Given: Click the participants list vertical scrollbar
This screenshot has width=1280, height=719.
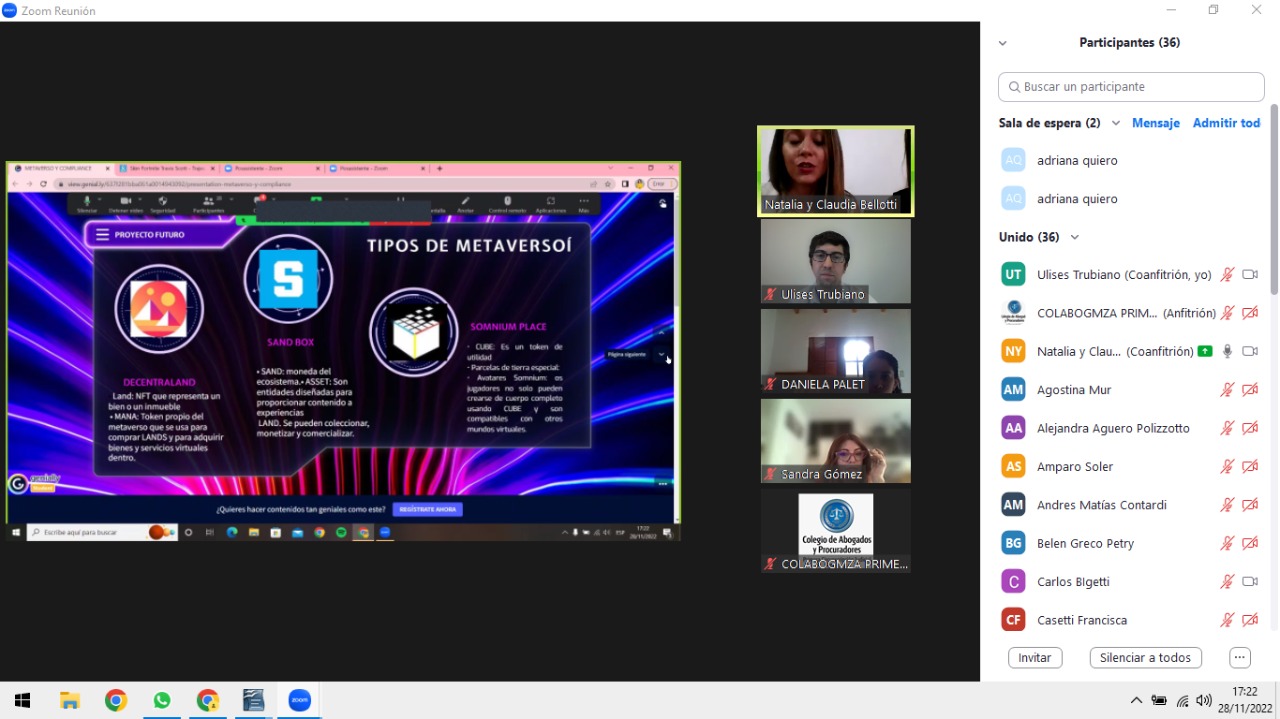Looking at the screenshot, I should tap(1273, 200).
